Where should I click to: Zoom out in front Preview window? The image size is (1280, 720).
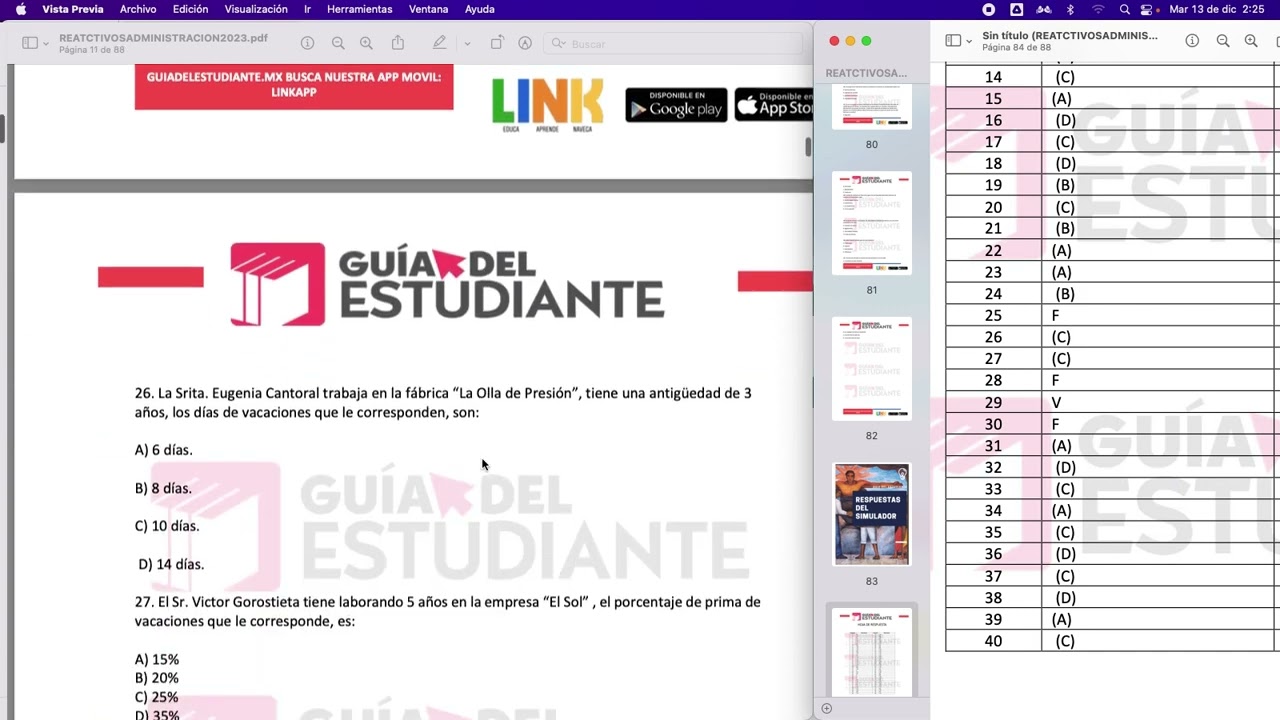click(x=1223, y=41)
